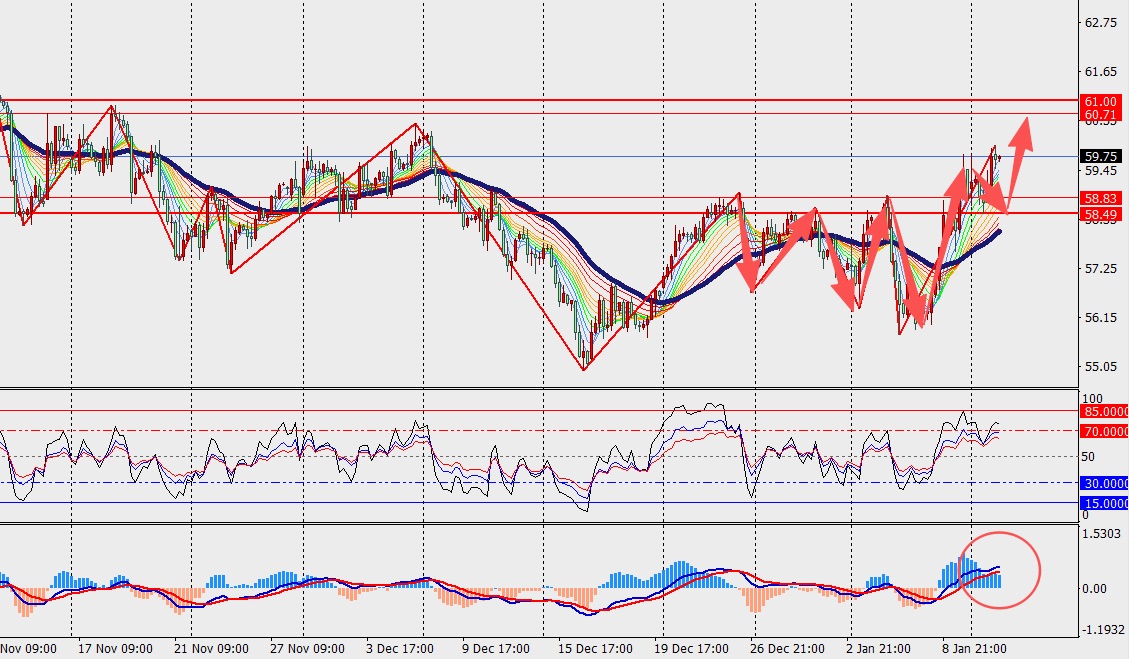The height and width of the screenshot is (659, 1129).
Task: Select the 70.0000 oscillator level label
Action: pos(1104,432)
